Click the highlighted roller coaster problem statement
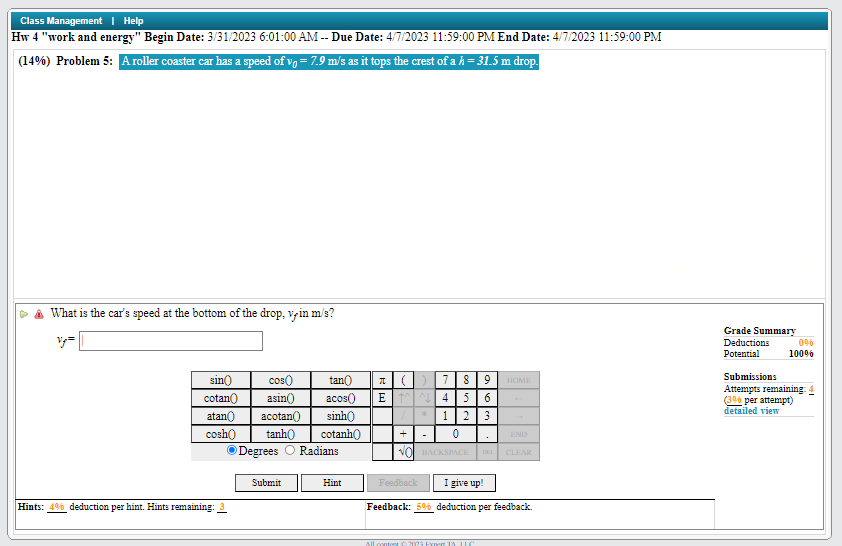 point(329,61)
